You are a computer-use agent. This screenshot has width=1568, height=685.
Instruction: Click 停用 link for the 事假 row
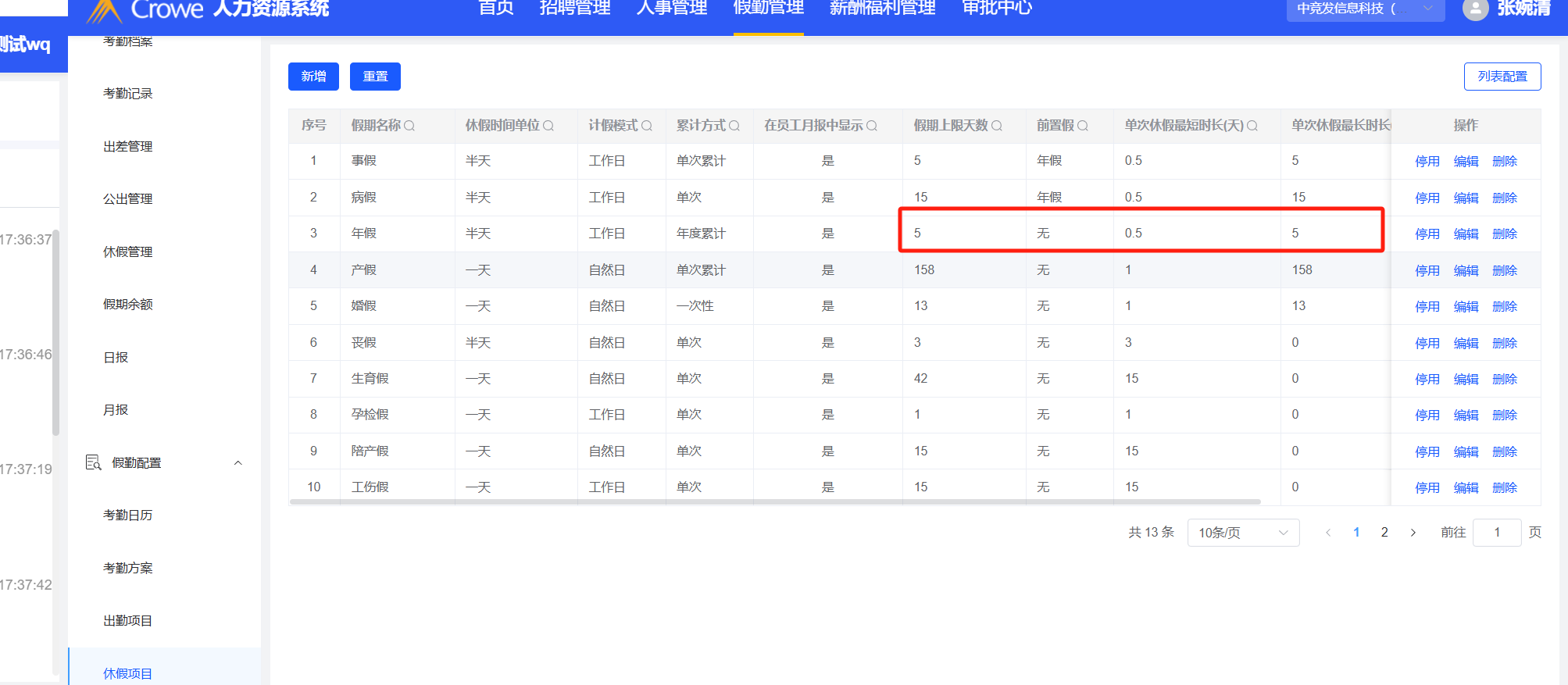[x=1427, y=162]
